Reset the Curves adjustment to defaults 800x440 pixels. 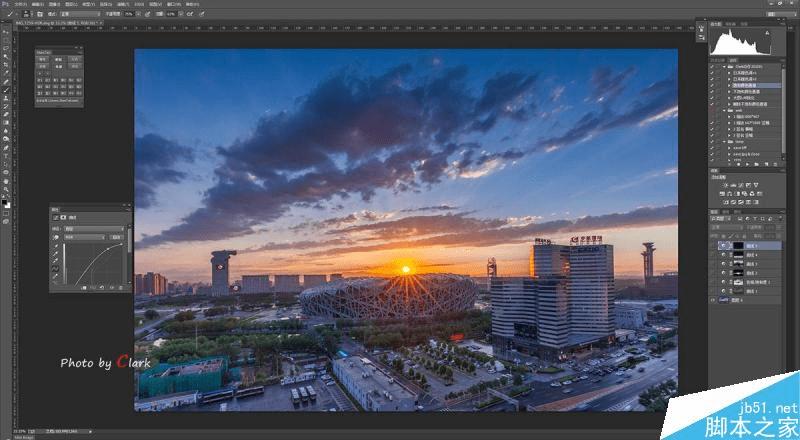point(102,287)
